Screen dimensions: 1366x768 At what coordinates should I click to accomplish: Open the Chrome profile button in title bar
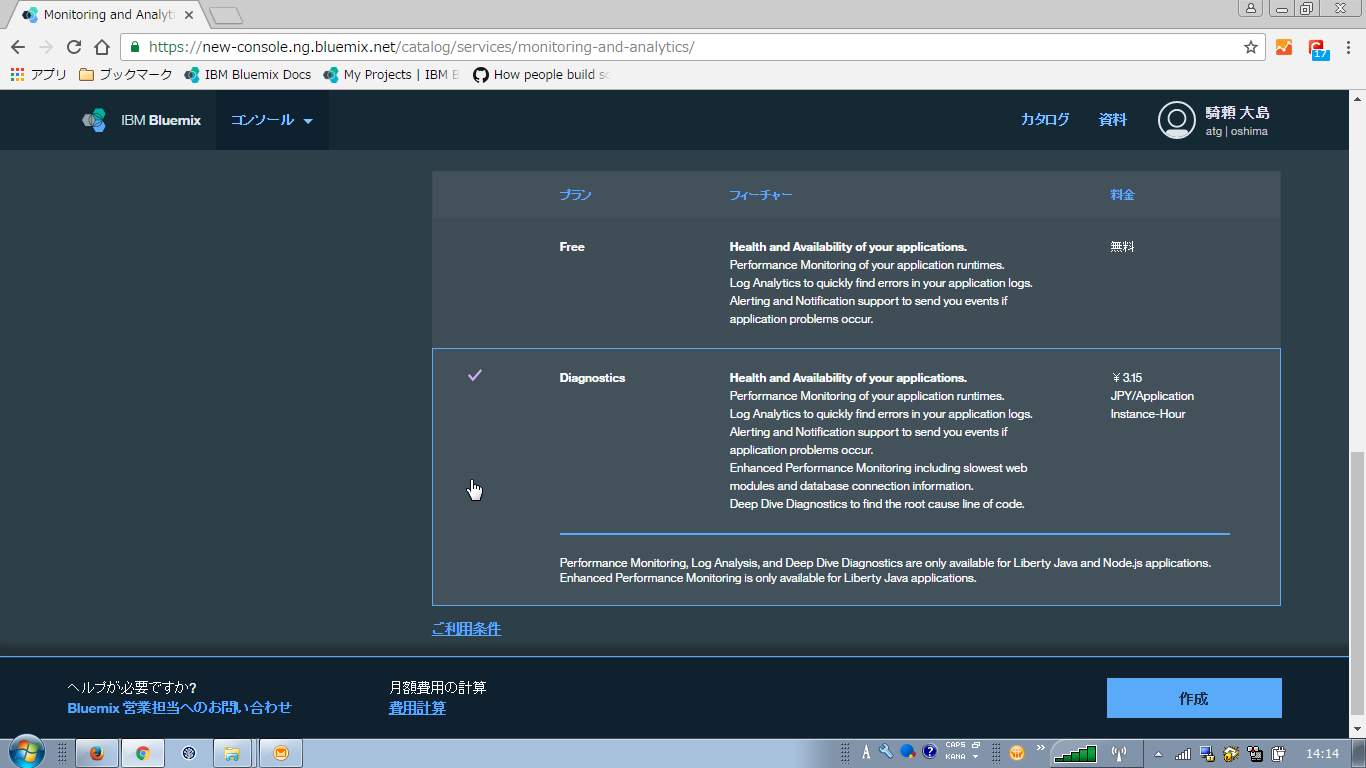[x=1251, y=9]
